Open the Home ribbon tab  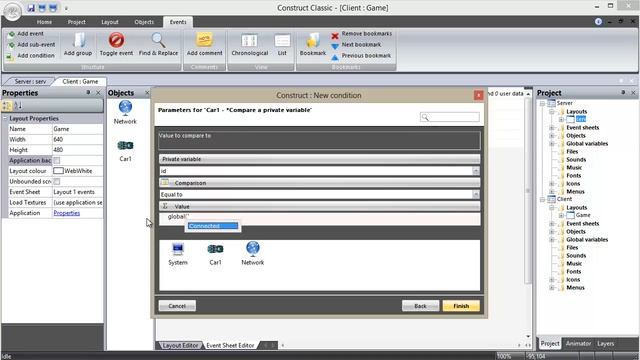click(44, 22)
